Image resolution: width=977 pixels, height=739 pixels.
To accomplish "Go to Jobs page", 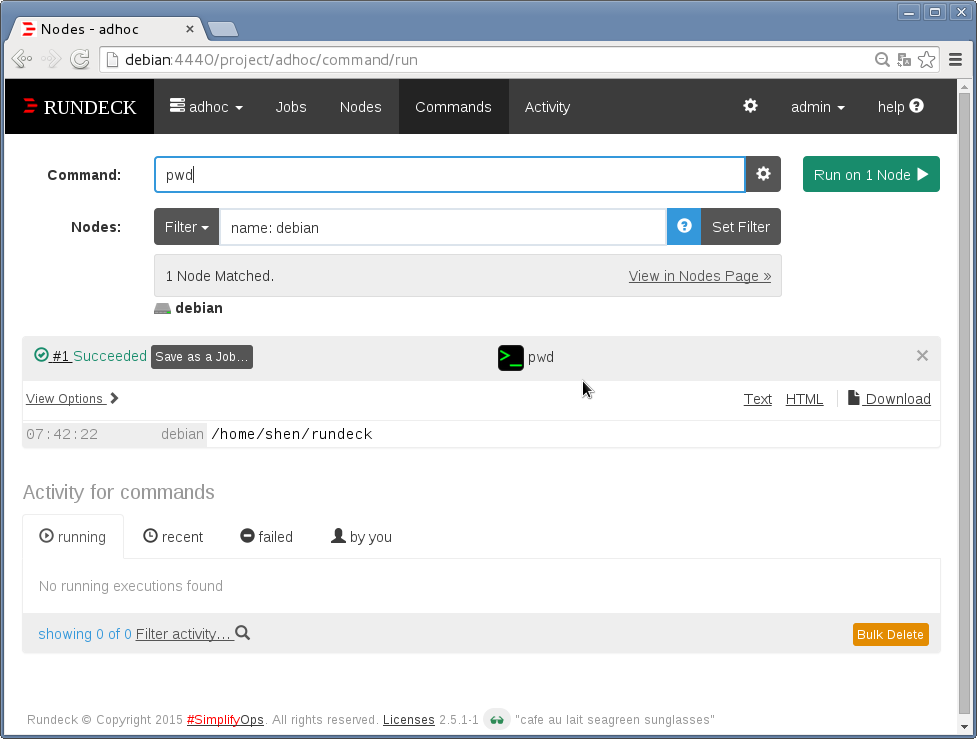I will (x=291, y=107).
